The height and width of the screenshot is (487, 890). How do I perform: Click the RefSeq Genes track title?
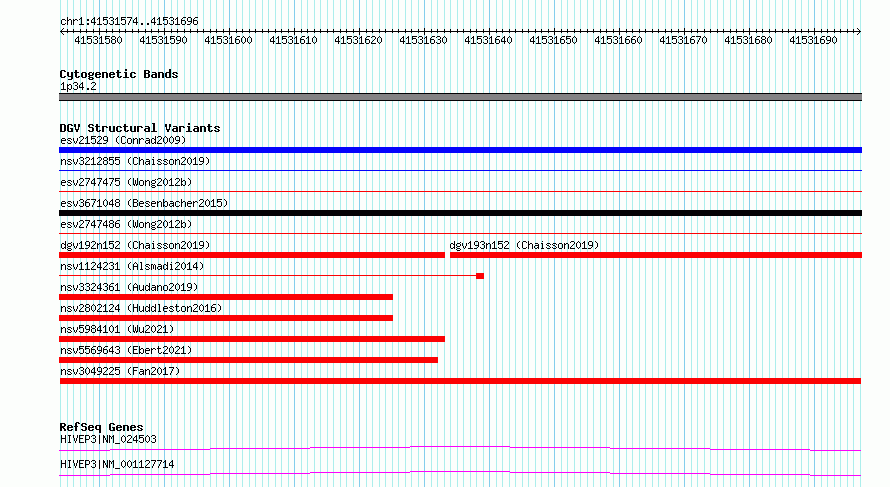(102, 427)
